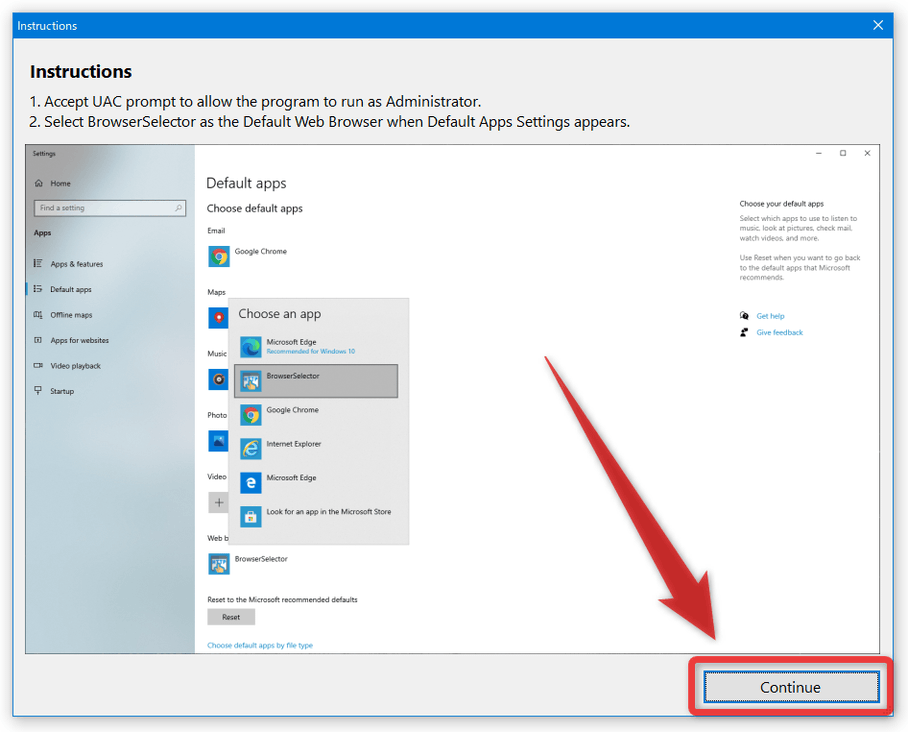Click the Choose an app heading
This screenshot has height=732, width=908.
(x=280, y=314)
